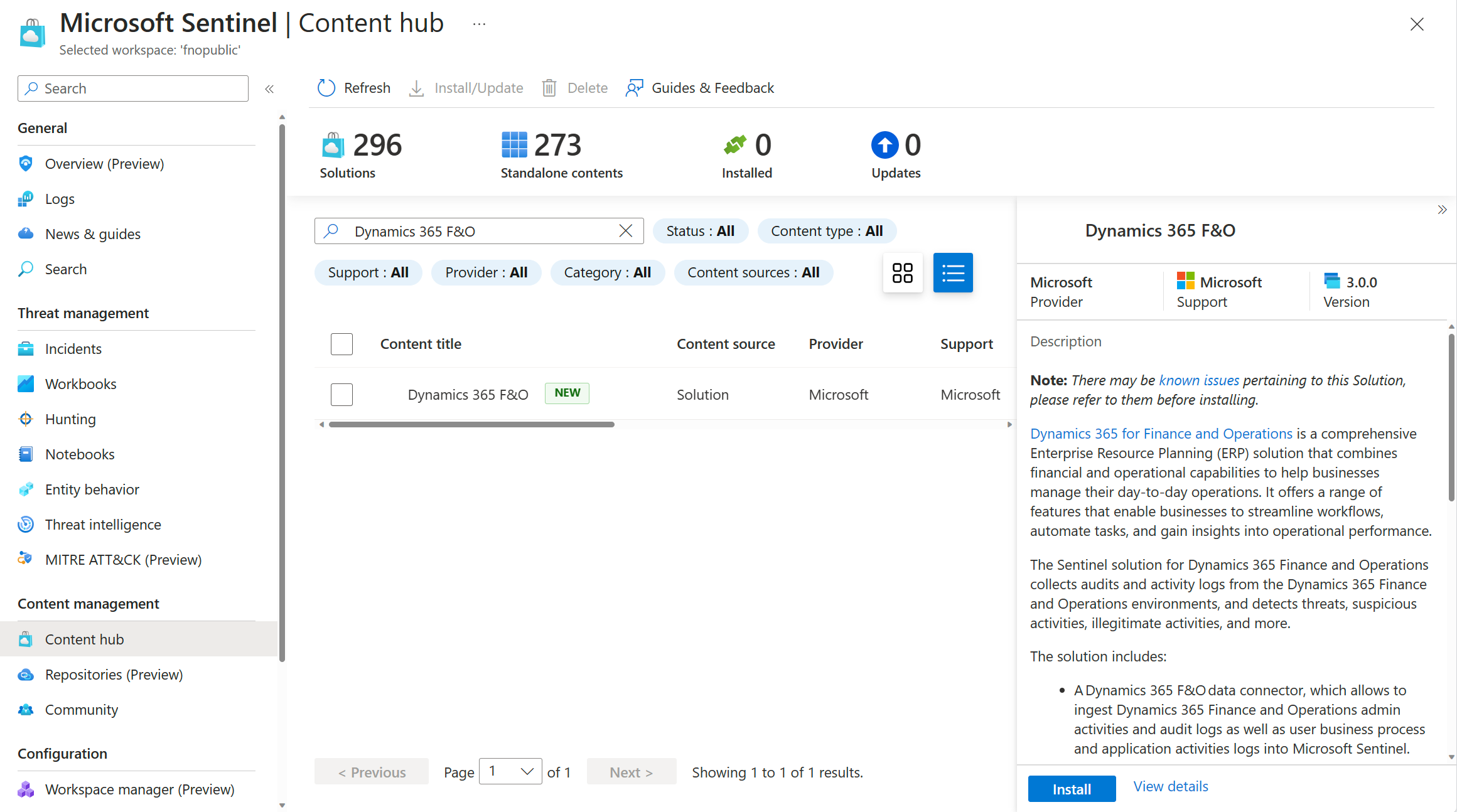Open the Content type filter

(826, 231)
